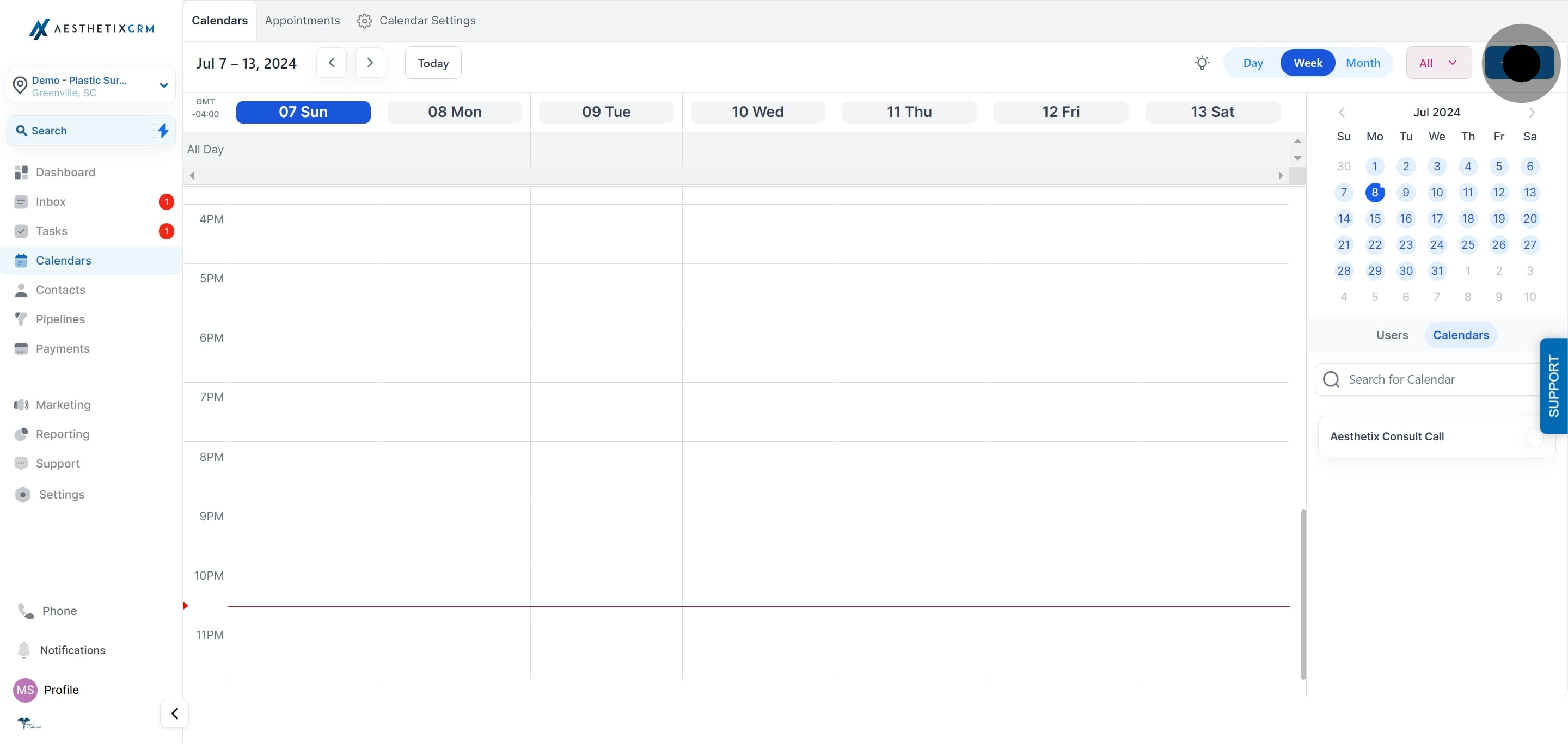The image size is (1568, 744).
Task: Click the lightbulb icon in calendar toolbar
Action: pos(1202,63)
